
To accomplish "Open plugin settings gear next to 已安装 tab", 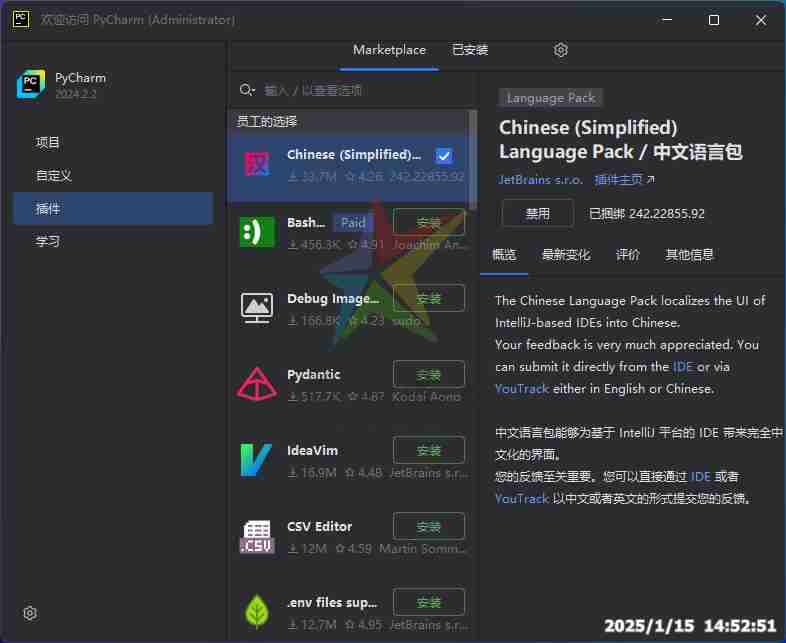I will click(x=560, y=50).
